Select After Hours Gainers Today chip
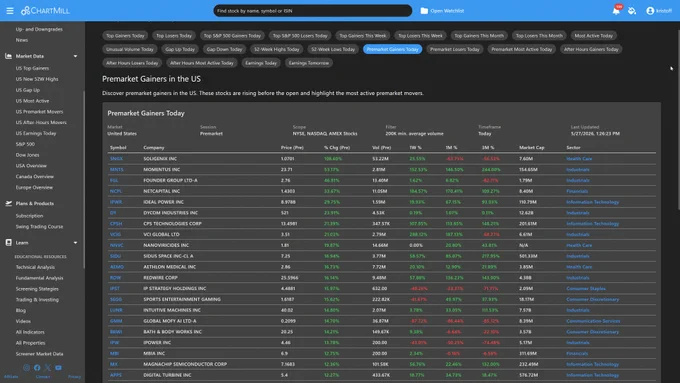The width and height of the screenshot is (680, 383). coord(591,49)
